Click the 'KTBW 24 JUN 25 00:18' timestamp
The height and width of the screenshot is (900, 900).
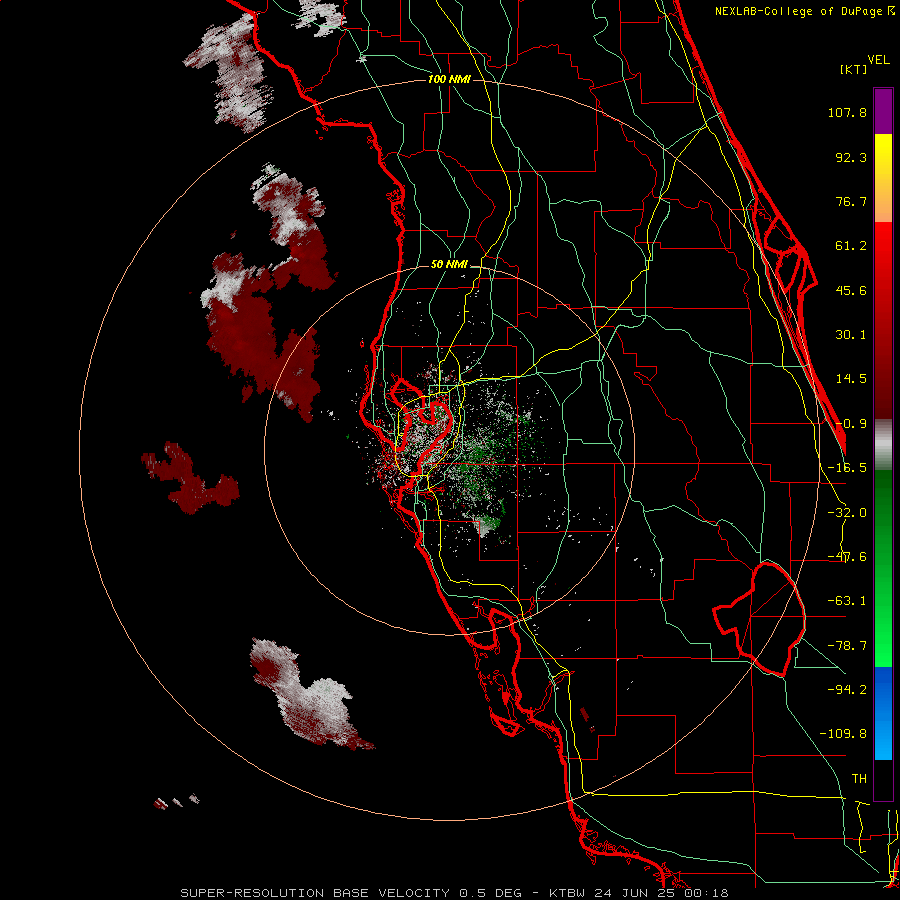639,893
